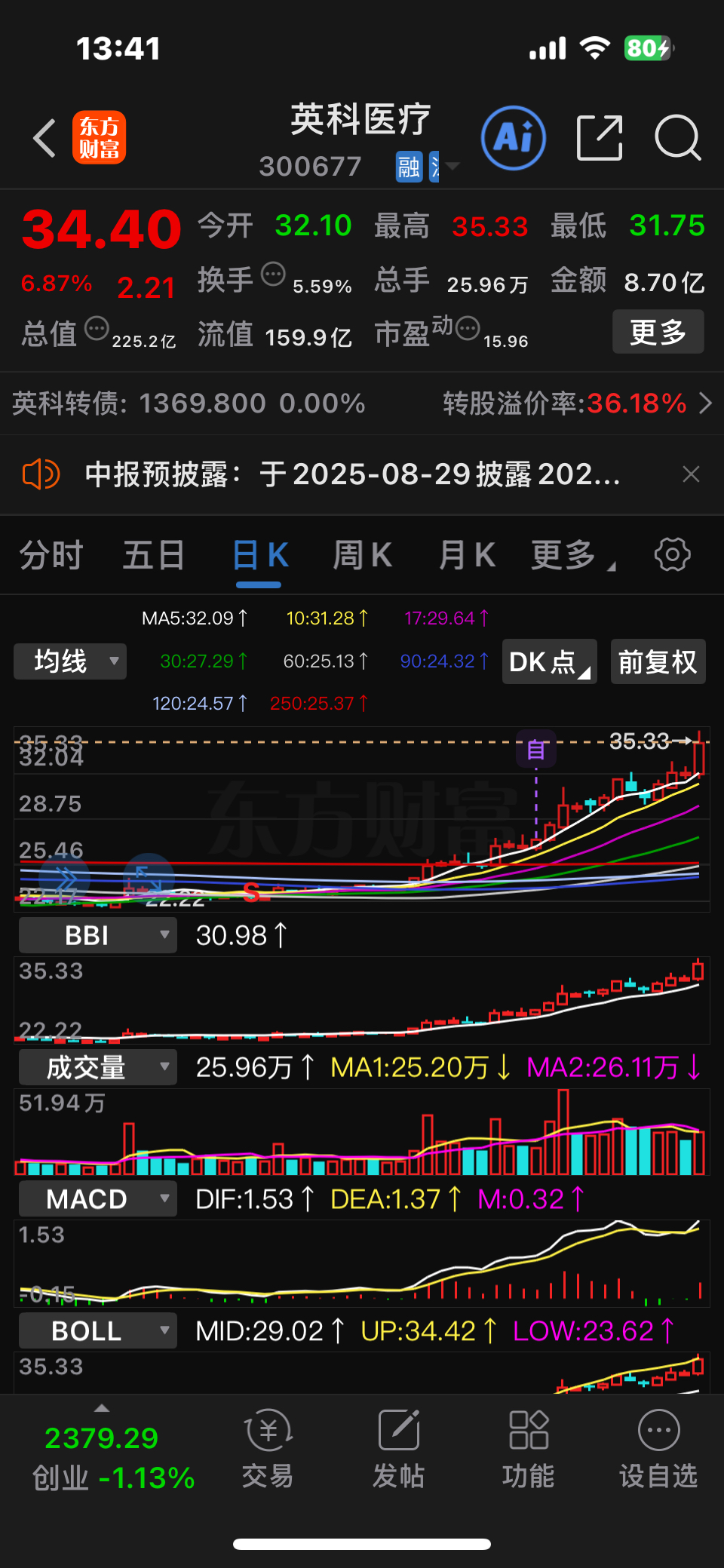This screenshot has width=724, height=1568.
Task: Open chart settings gear icon
Action: click(672, 555)
